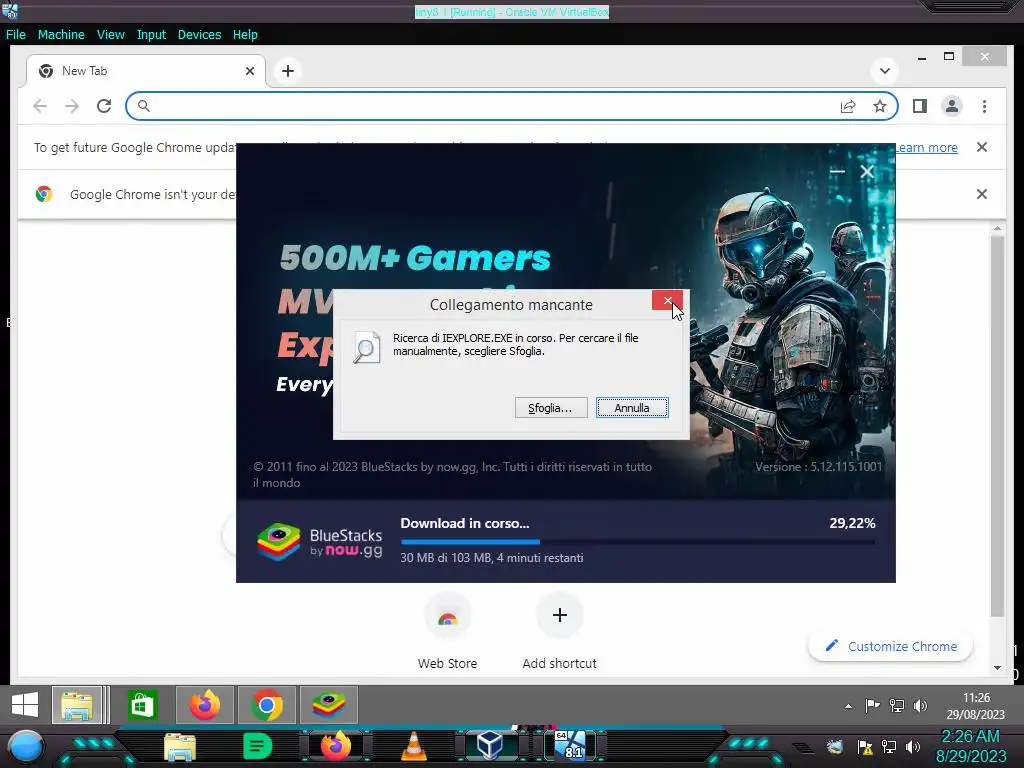The image size is (1024, 768).
Task: Click host volume tray icon
Action: [x=913, y=746]
